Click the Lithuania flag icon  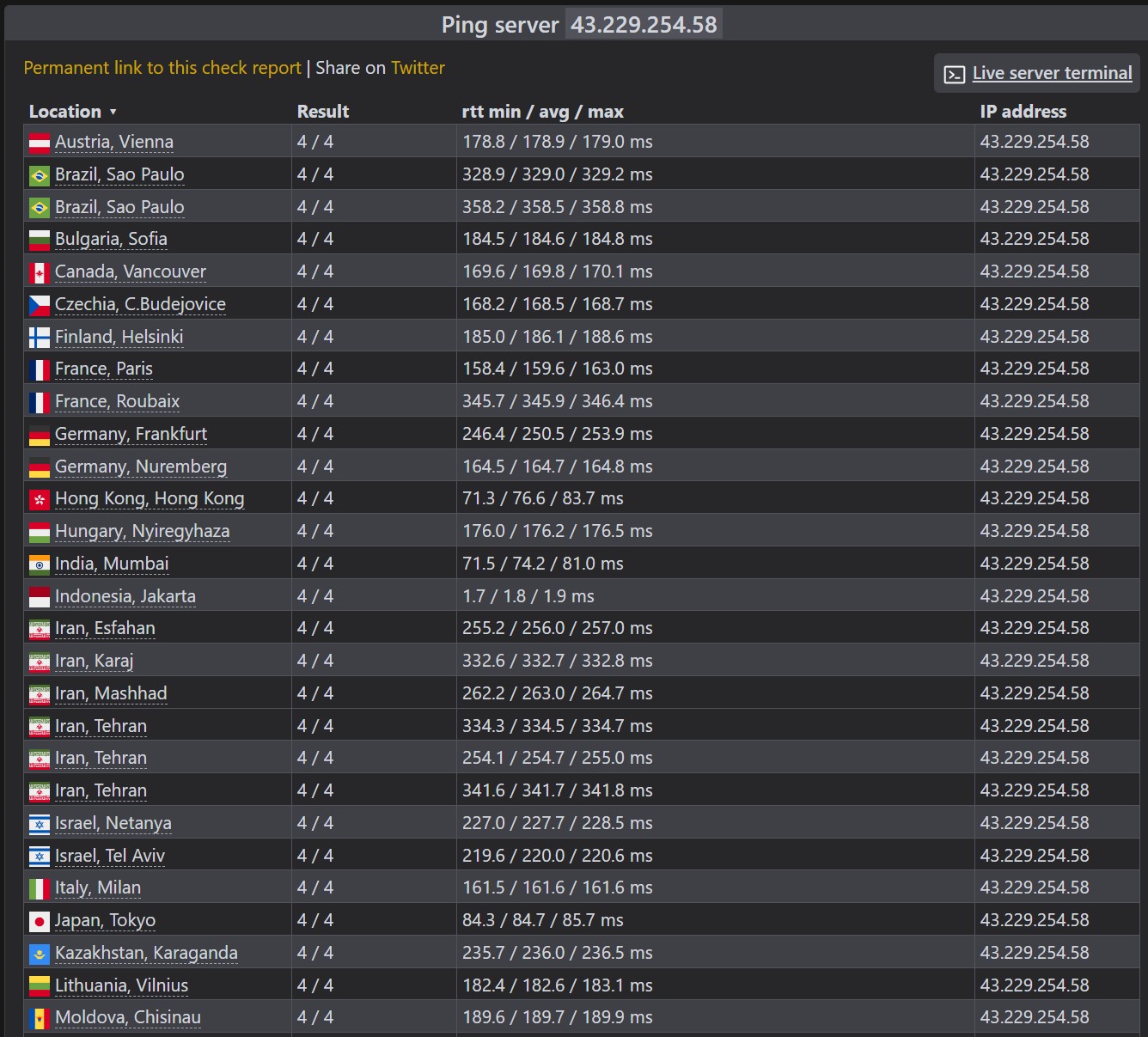pos(40,986)
